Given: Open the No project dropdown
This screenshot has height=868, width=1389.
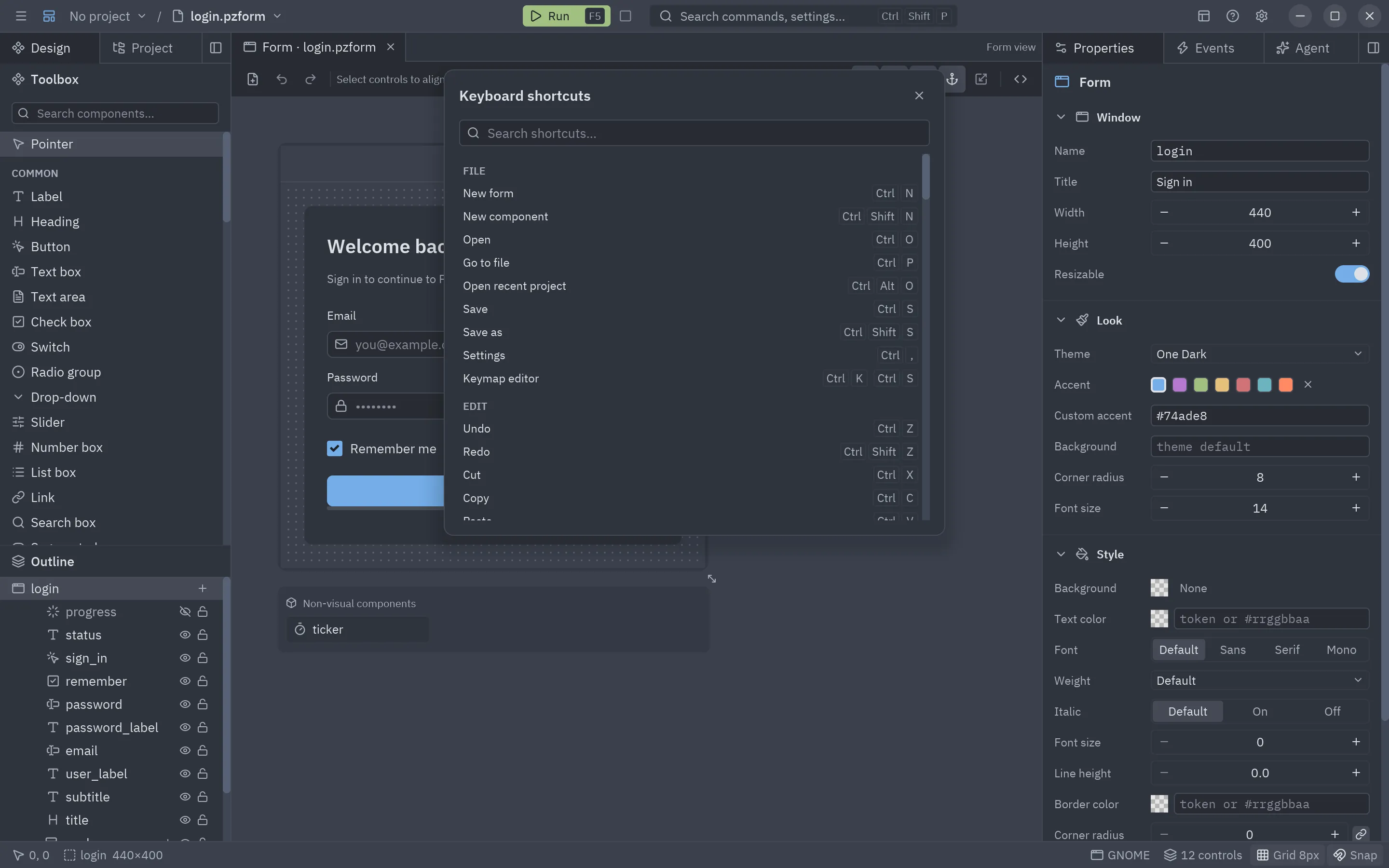Looking at the screenshot, I should click(108, 16).
